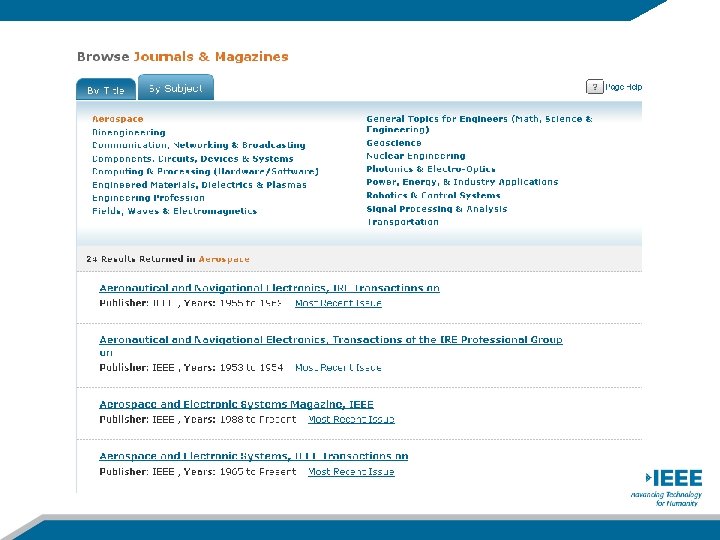
Task: Open Transactions of the IRE Professional Group journal
Action: (331, 345)
